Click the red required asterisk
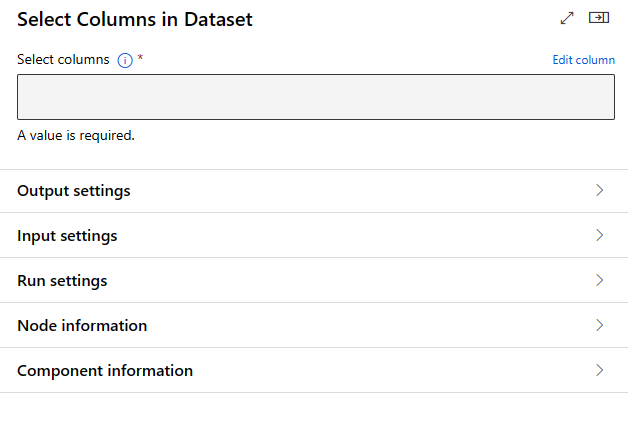Image resolution: width=628 pixels, height=434 pixels. pyautogui.click(x=140, y=59)
